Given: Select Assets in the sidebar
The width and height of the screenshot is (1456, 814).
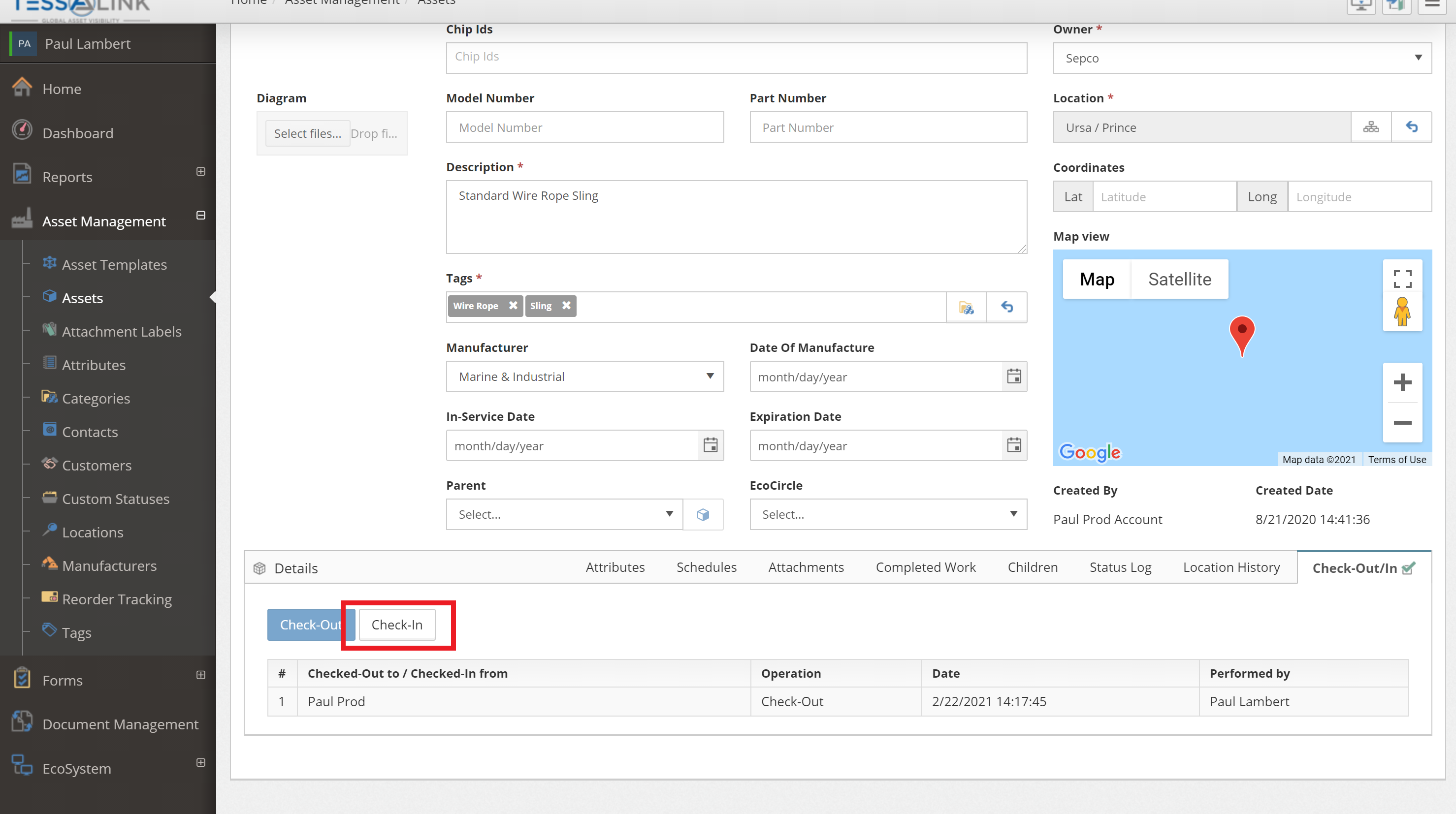Looking at the screenshot, I should 83,298.
